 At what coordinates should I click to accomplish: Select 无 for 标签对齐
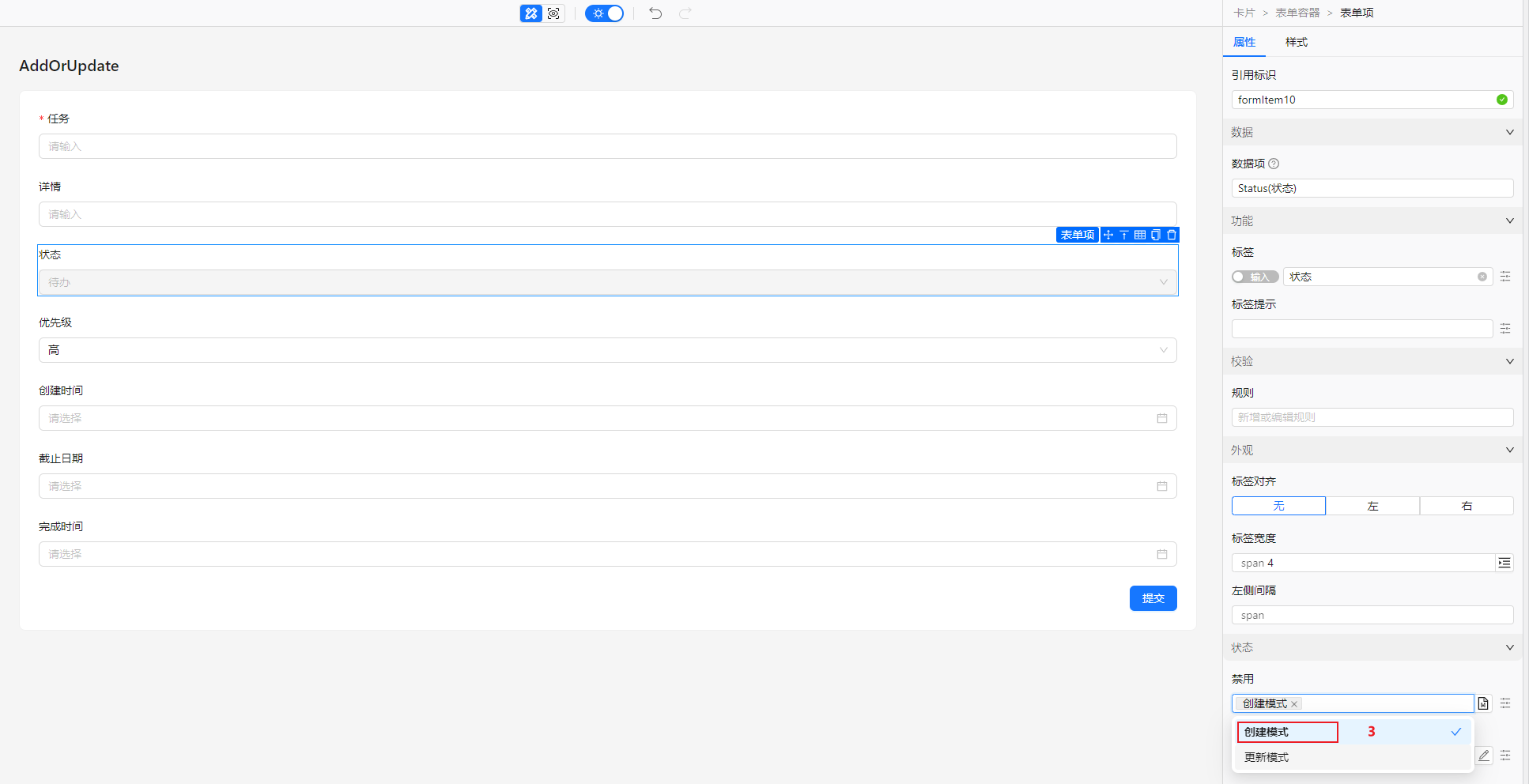pos(1278,506)
